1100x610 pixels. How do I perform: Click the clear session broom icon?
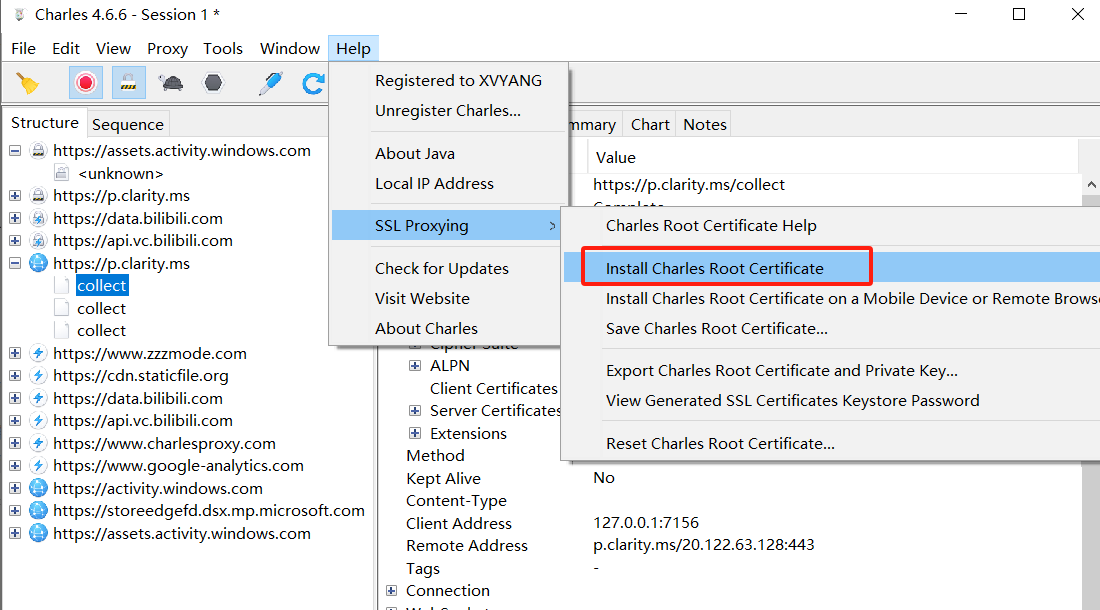click(x=27, y=83)
